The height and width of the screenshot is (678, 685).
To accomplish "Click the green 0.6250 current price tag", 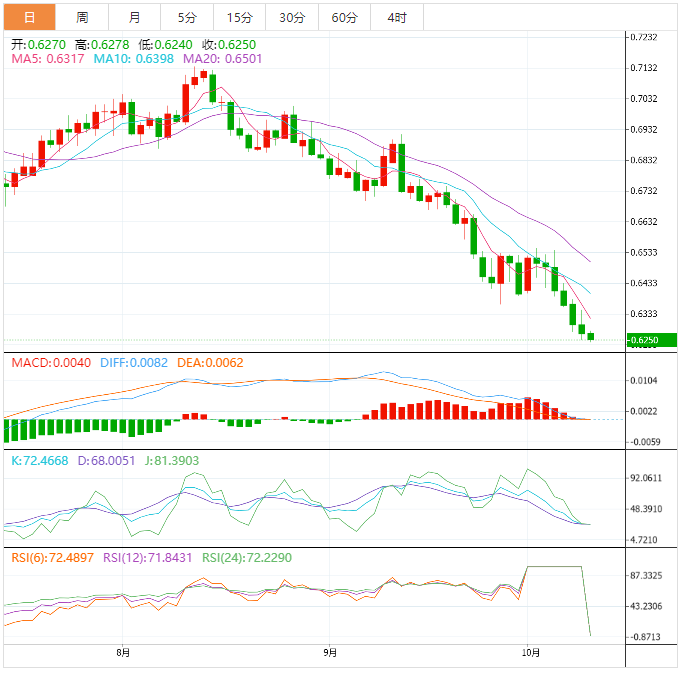I will (x=651, y=340).
